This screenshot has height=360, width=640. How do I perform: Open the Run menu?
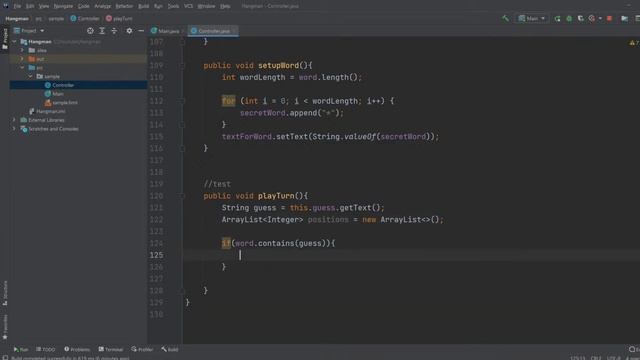158,6
